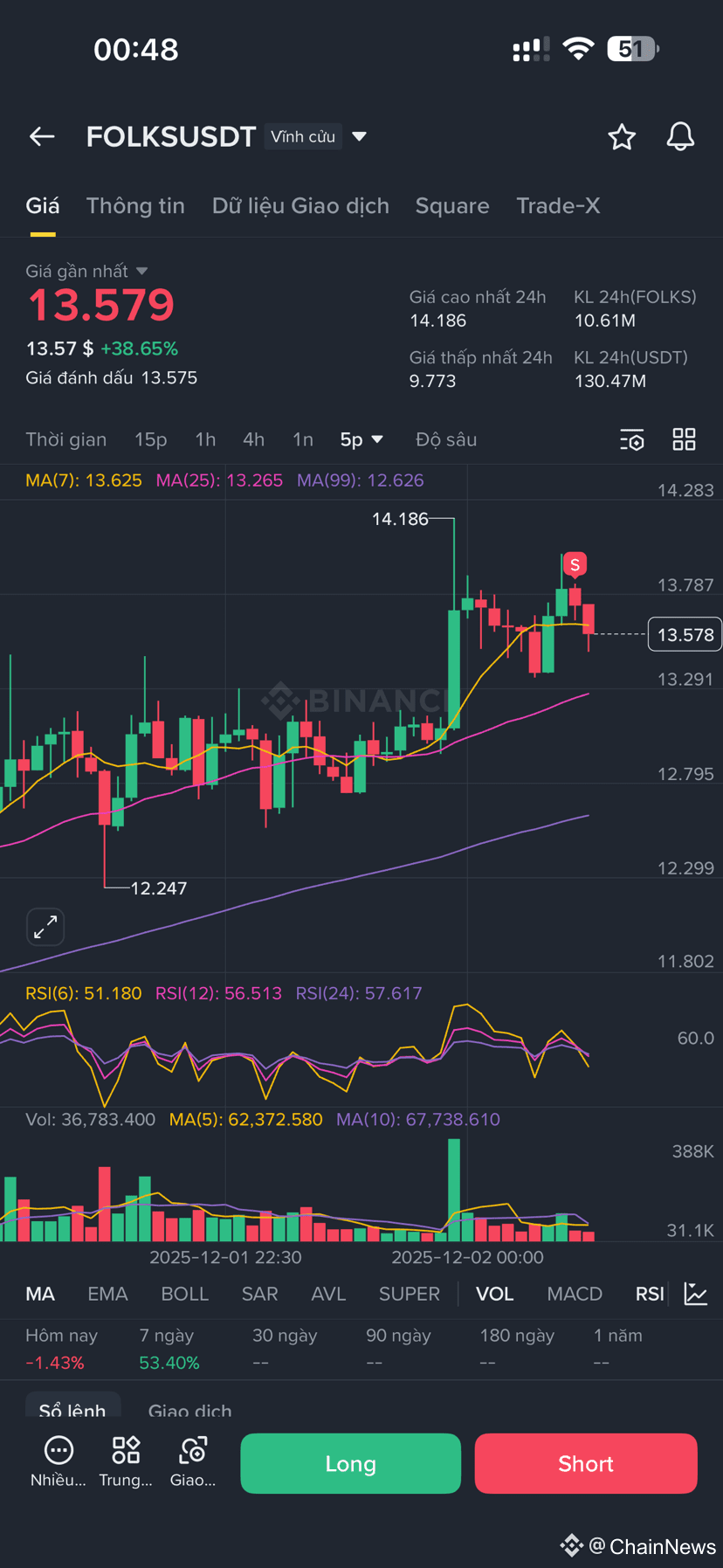723x1568 pixels.
Task: Tap Giá đánh dấu 13.575 mark price
Action: 112,378
